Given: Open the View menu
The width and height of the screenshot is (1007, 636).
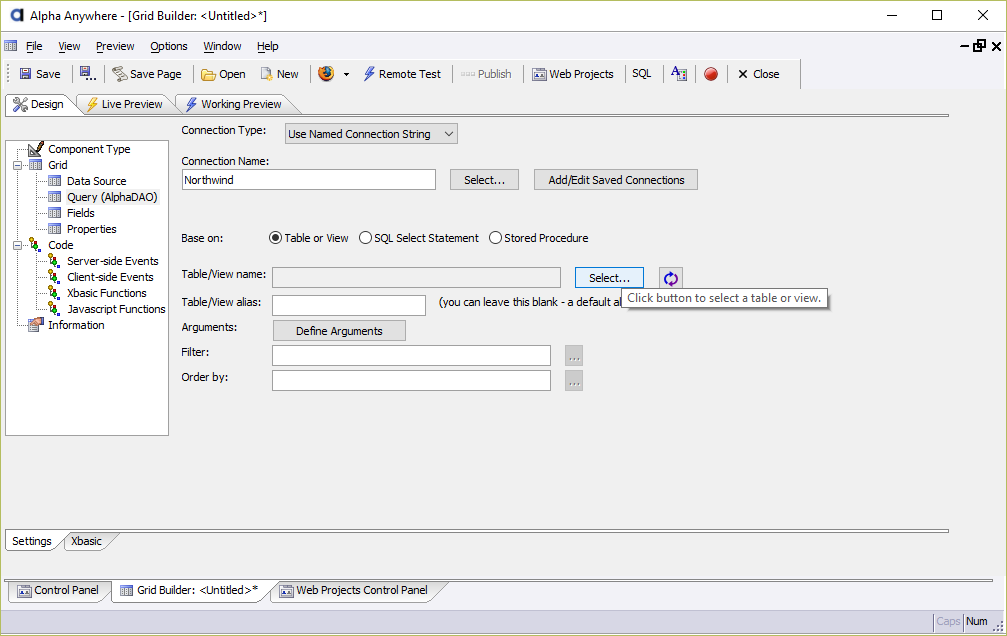Looking at the screenshot, I should pos(69,46).
